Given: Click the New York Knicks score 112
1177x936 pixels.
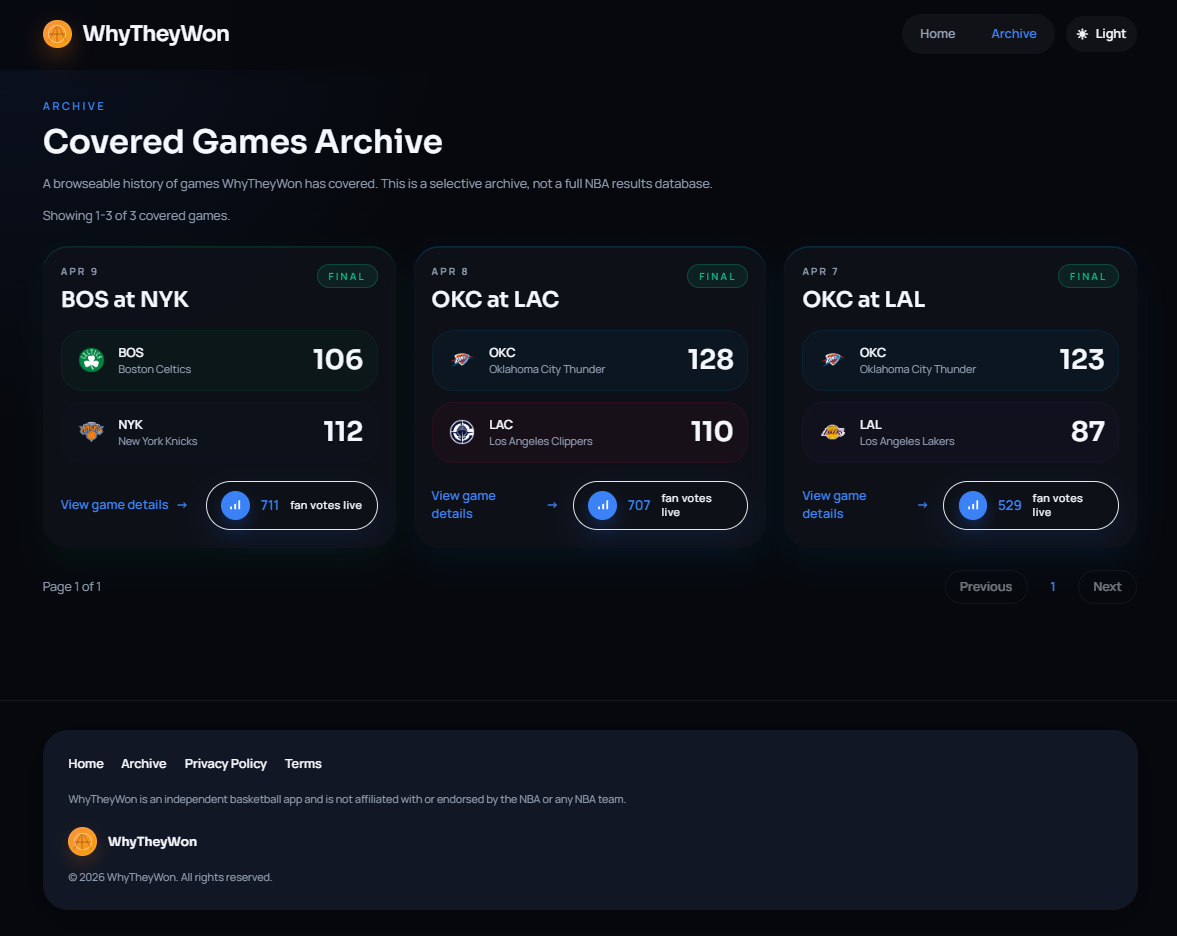Looking at the screenshot, I should coord(343,432).
